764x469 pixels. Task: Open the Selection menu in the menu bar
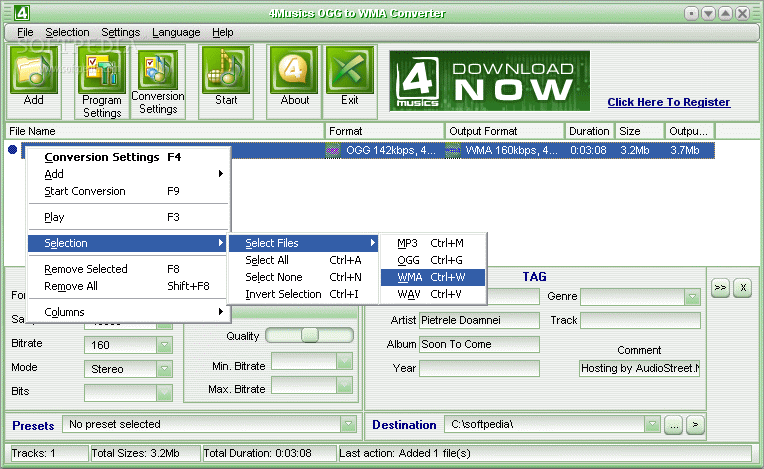[x=67, y=32]
